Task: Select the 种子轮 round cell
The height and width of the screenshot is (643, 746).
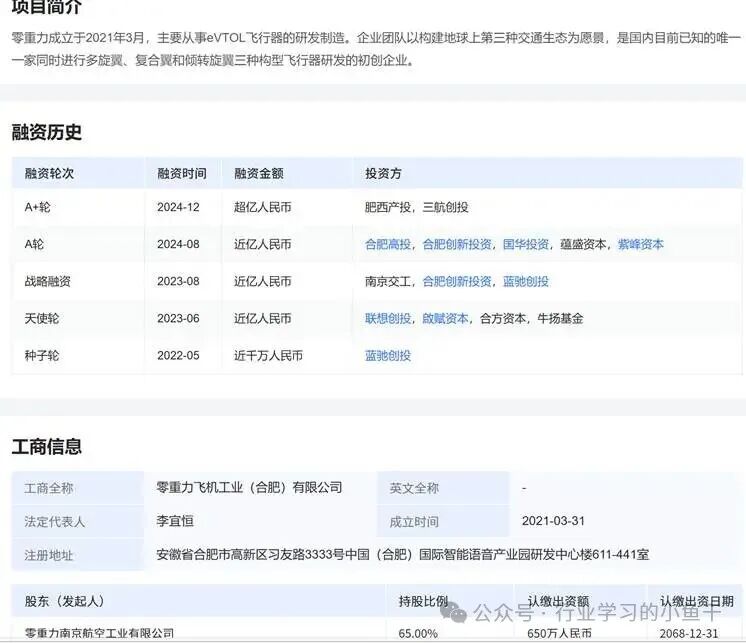Action: coord(42,356)
